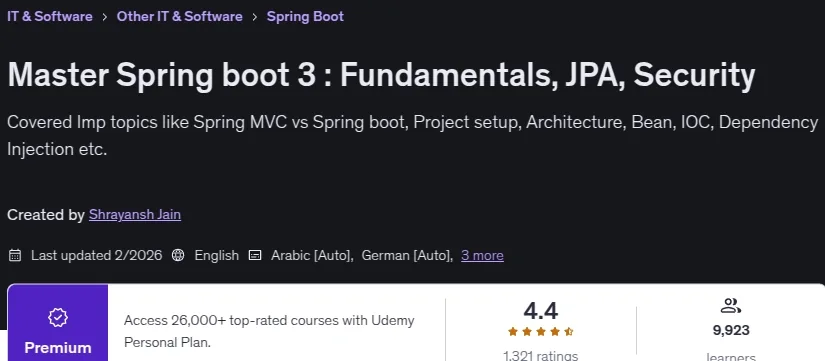Select the Premium label

[58, 348]
